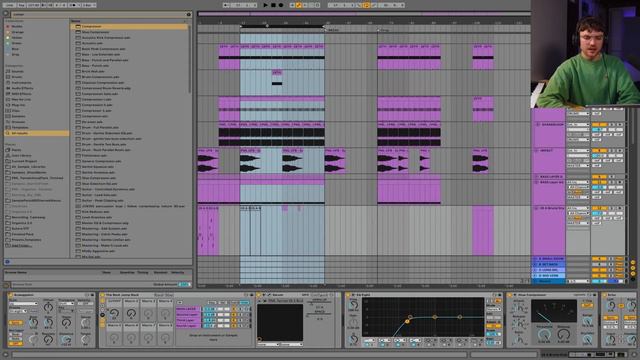Click the transport Stop button
Image resolution: width=640 pixels, height=360 pixels.
point(273,5)
